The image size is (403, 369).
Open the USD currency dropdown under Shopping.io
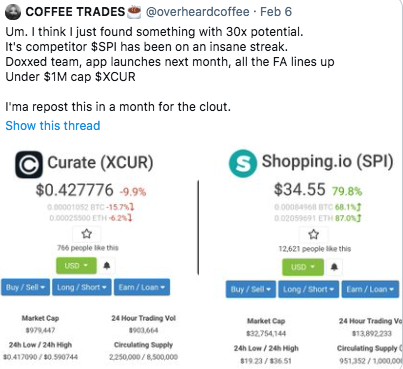(x=303, y=267)
